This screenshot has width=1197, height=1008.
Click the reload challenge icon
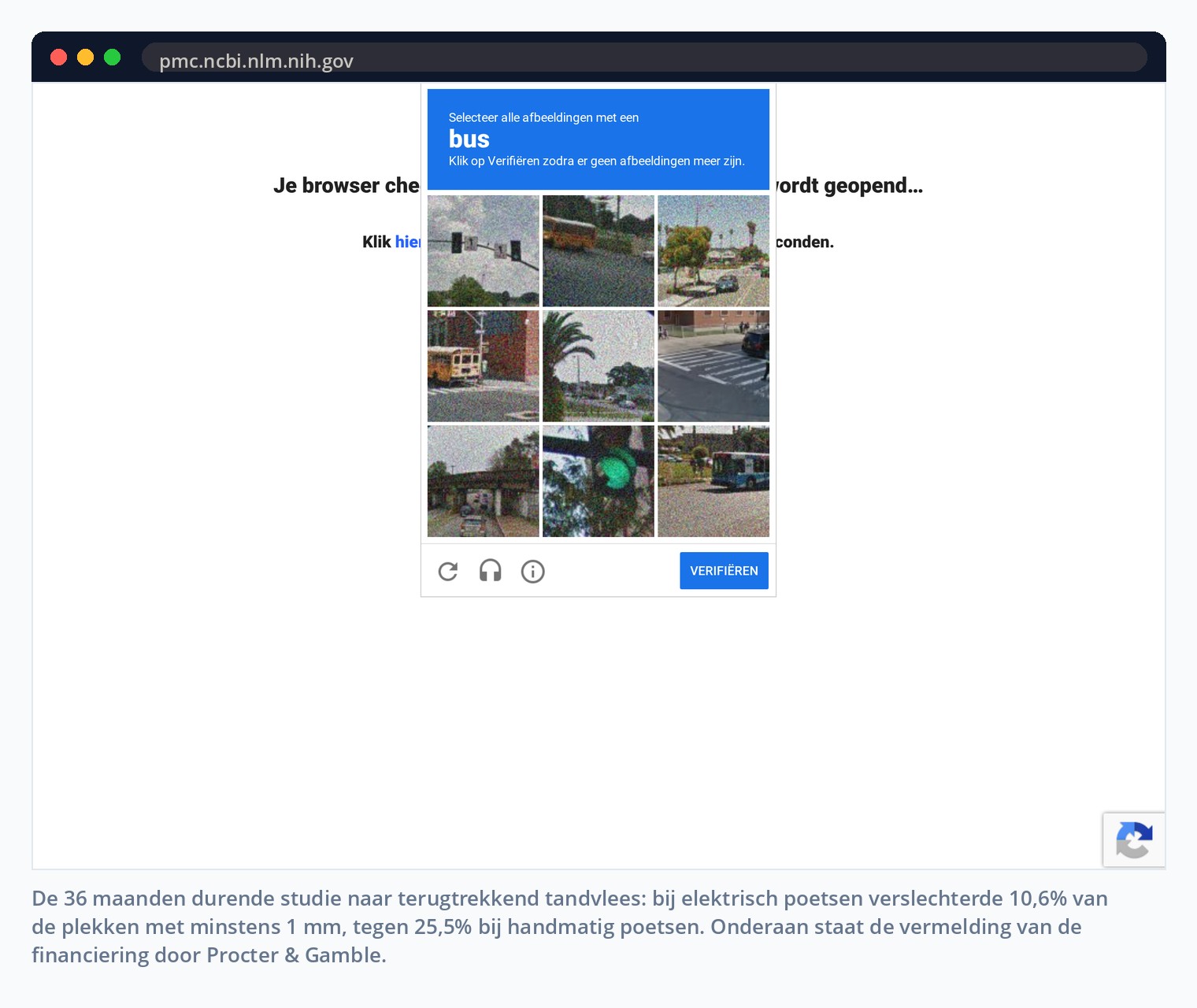pyautogui.click(x=448, y=571)
